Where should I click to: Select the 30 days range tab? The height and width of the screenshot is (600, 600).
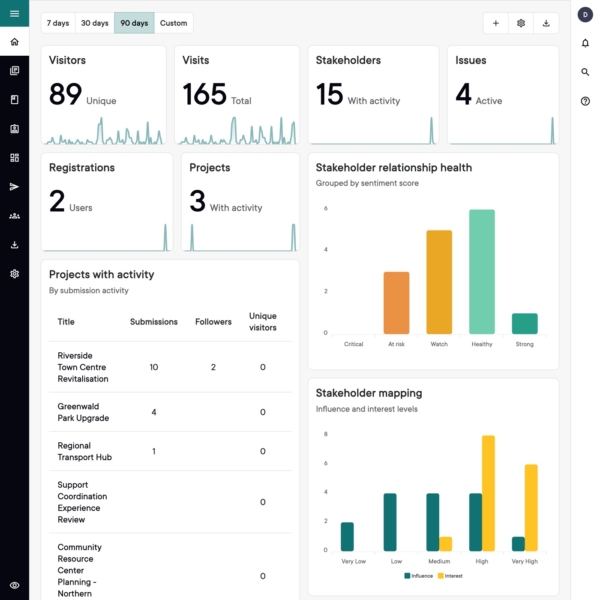(x=95, y=23)
